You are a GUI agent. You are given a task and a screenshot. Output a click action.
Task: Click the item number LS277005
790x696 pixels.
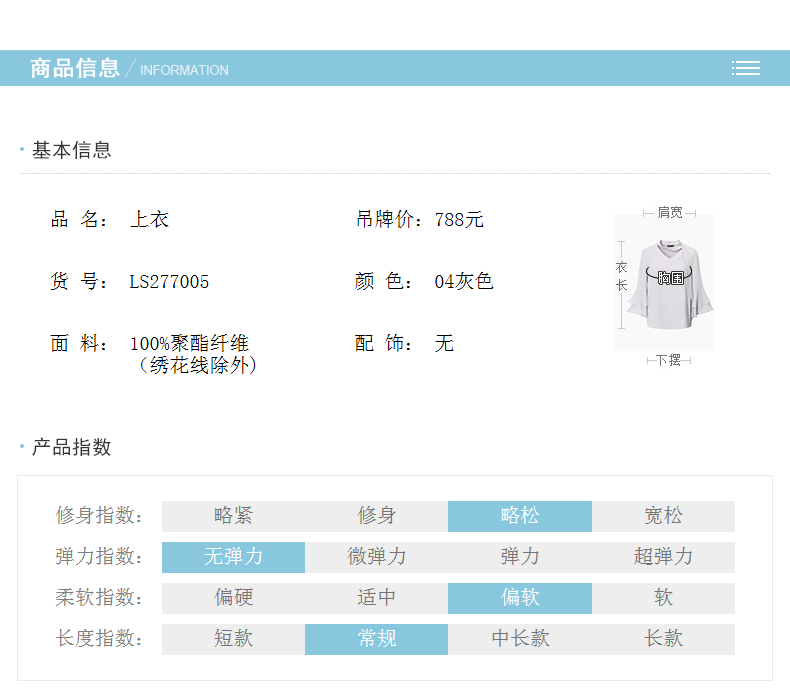(x=169, y=282)
